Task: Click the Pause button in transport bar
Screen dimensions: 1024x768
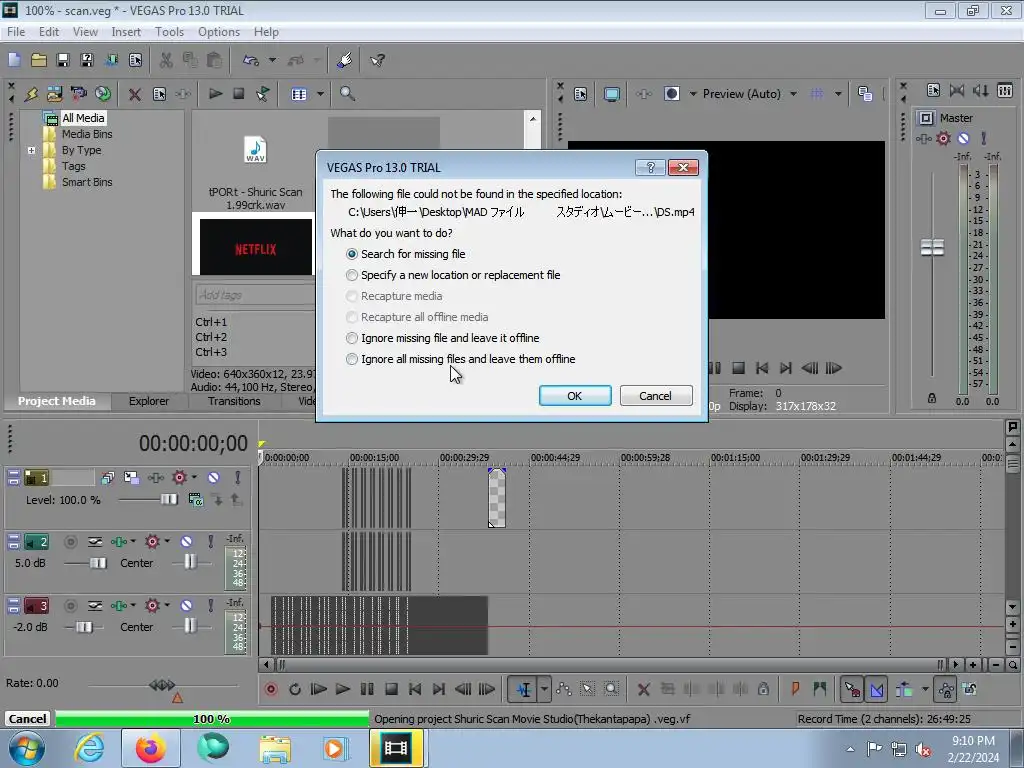Action: [367, 689]
